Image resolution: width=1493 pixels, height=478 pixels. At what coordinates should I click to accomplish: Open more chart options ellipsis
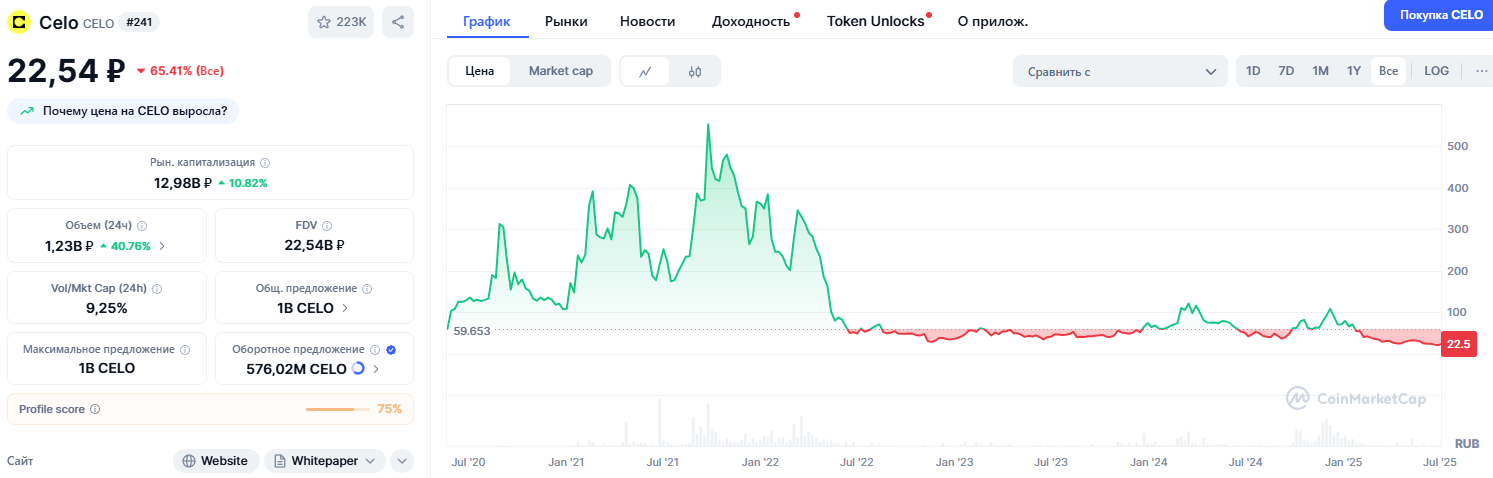[x=1482, y=71]
